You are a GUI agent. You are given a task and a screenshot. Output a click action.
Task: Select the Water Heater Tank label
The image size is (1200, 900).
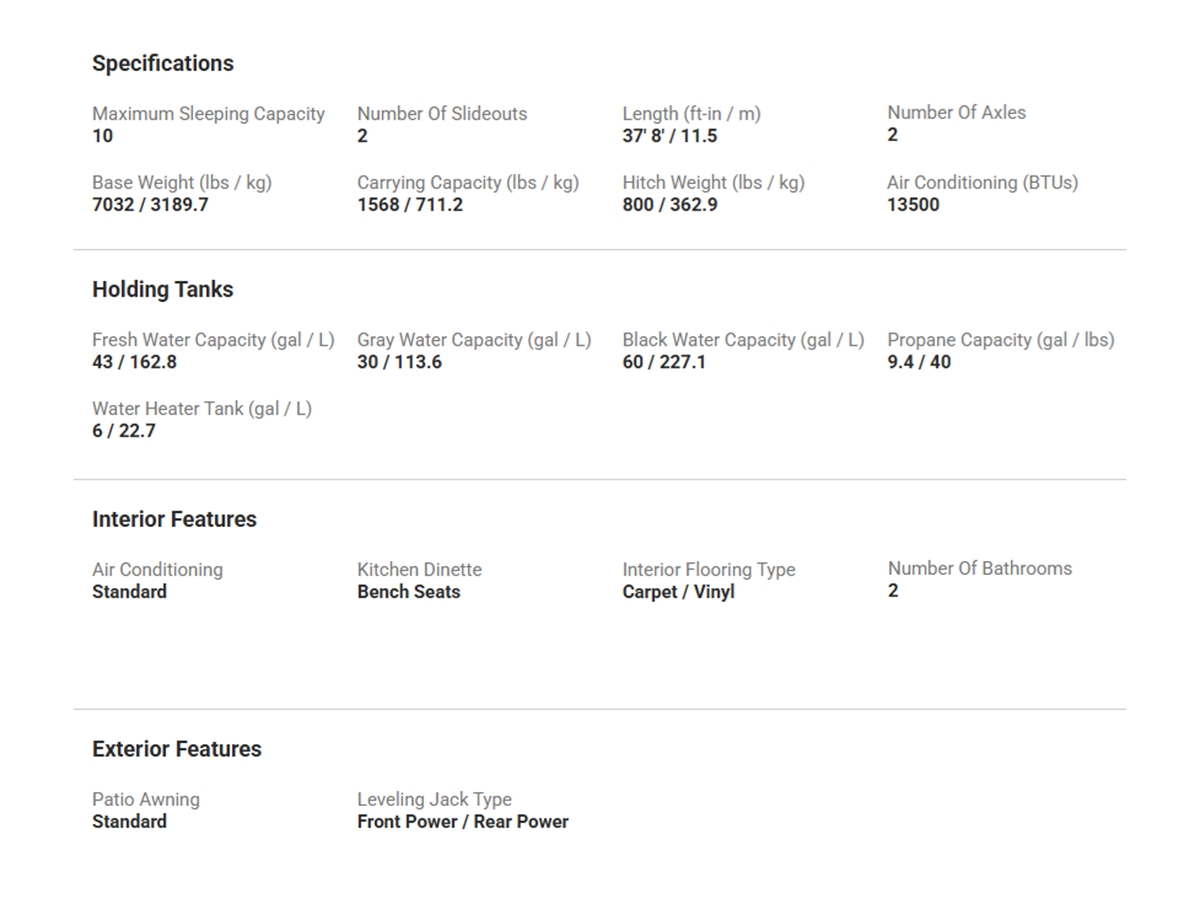pyautogui.click(x=202, y=409)
